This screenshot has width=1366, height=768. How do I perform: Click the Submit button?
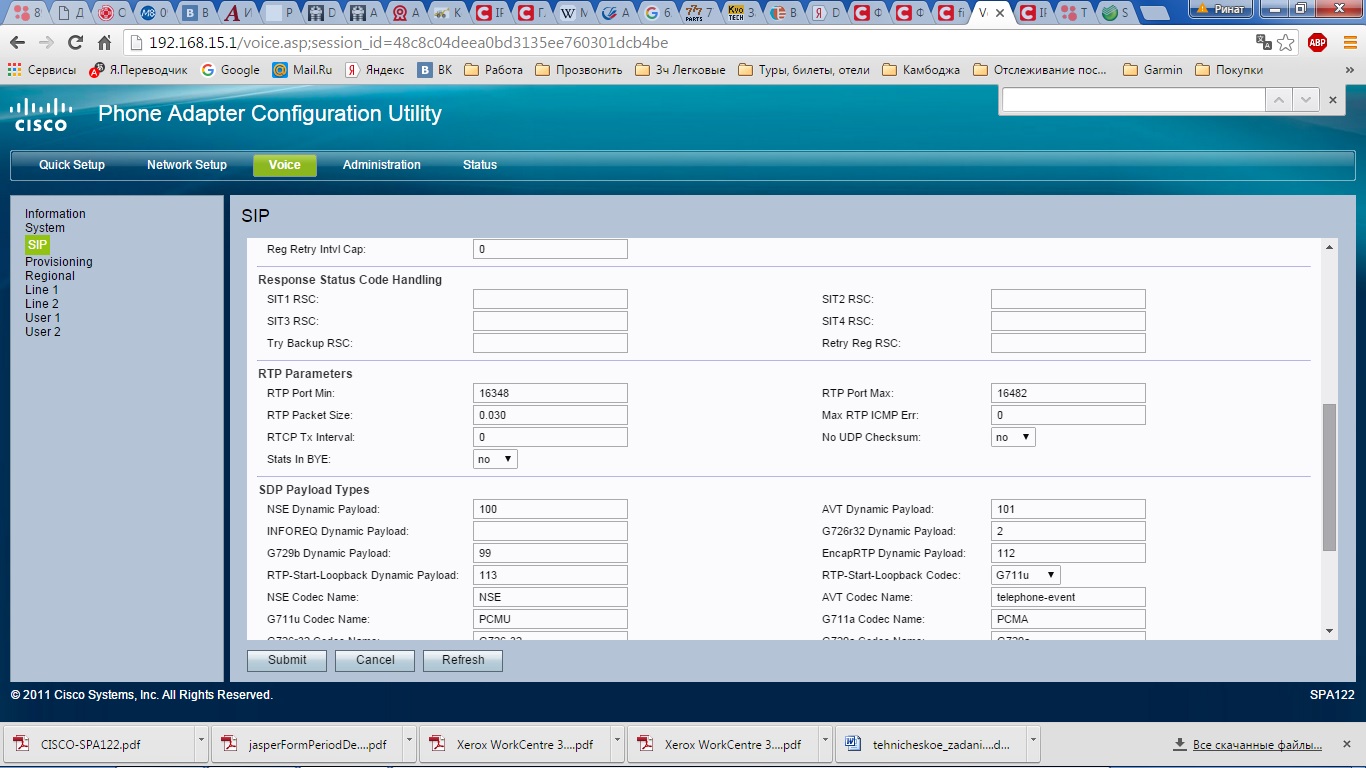tap(287, 660)
